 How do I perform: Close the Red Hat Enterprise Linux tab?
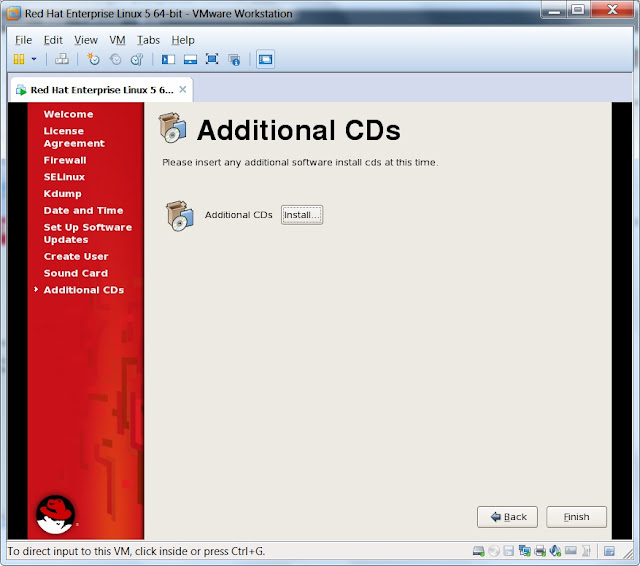coord(183,89)
